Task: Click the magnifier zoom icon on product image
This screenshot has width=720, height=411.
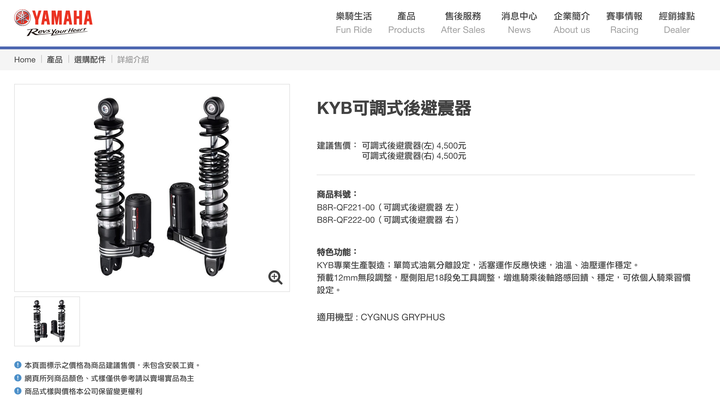Action: tap(276, 277)
